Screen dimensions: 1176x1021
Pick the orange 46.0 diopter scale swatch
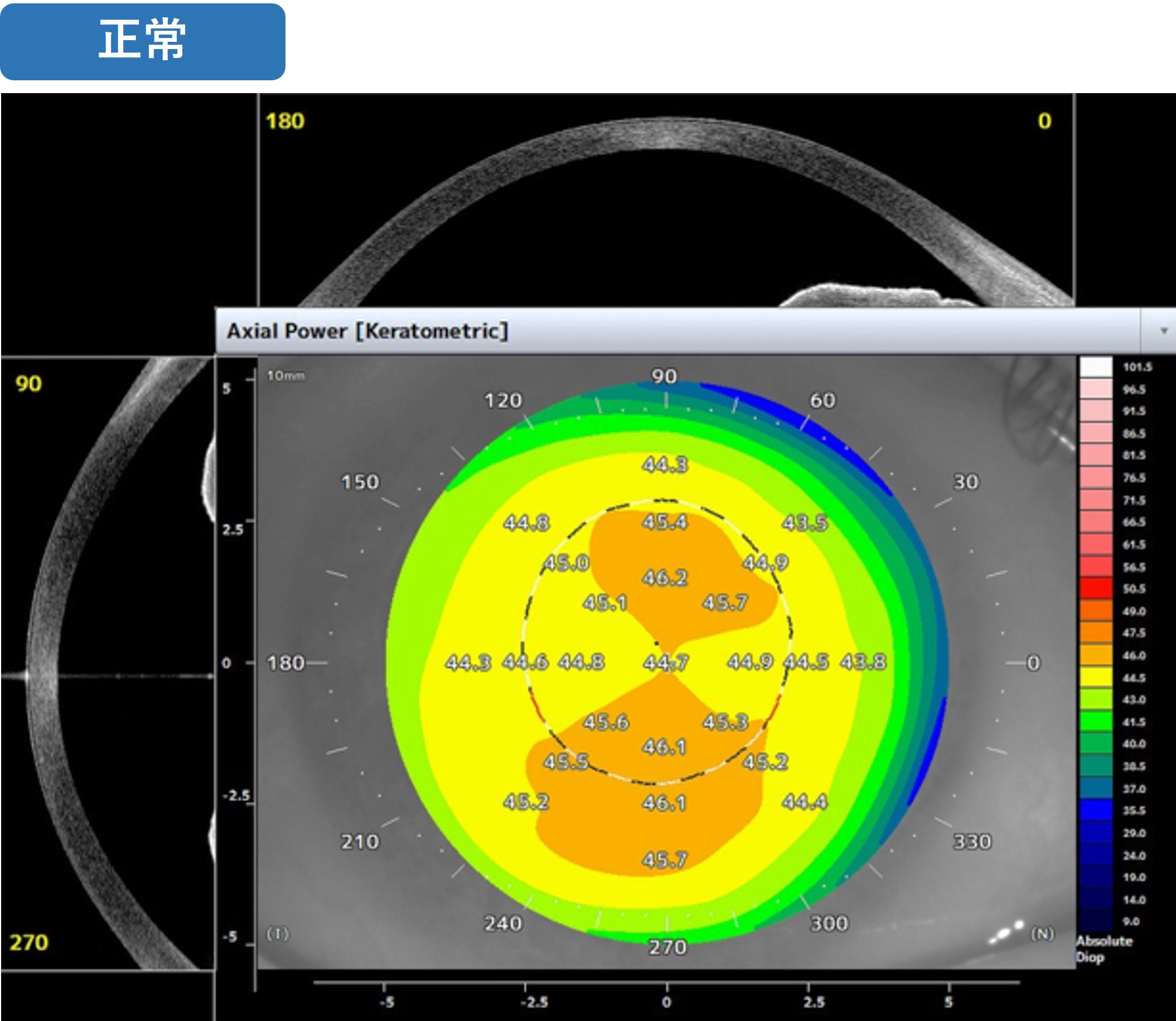(x=1096, y=655)
